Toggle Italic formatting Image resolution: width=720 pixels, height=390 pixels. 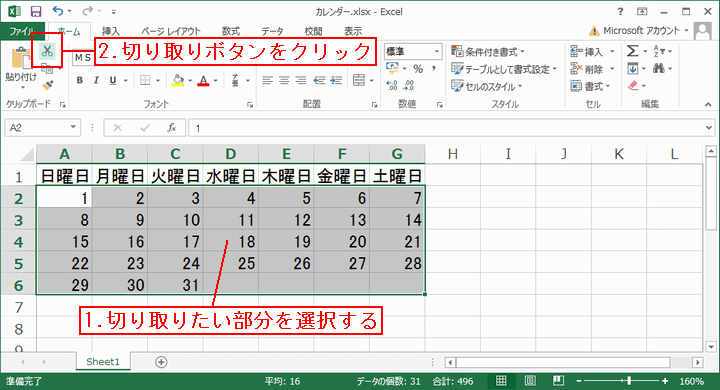pos(96,80)
